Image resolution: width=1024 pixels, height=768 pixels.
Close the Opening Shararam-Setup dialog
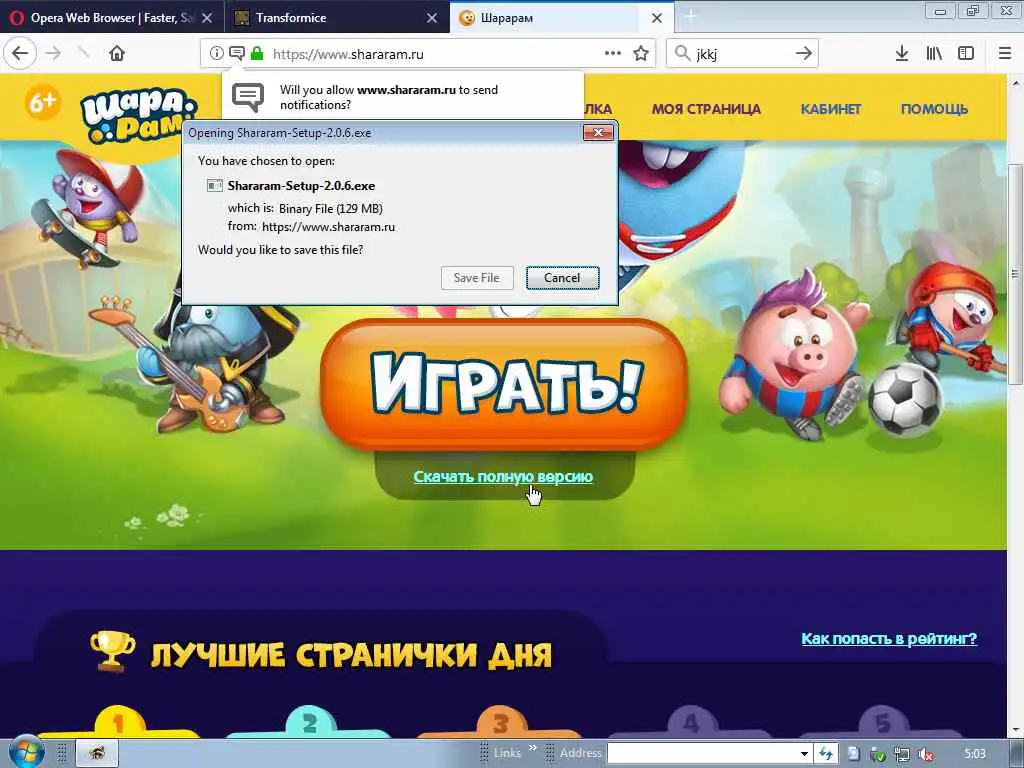pos(598,133)
